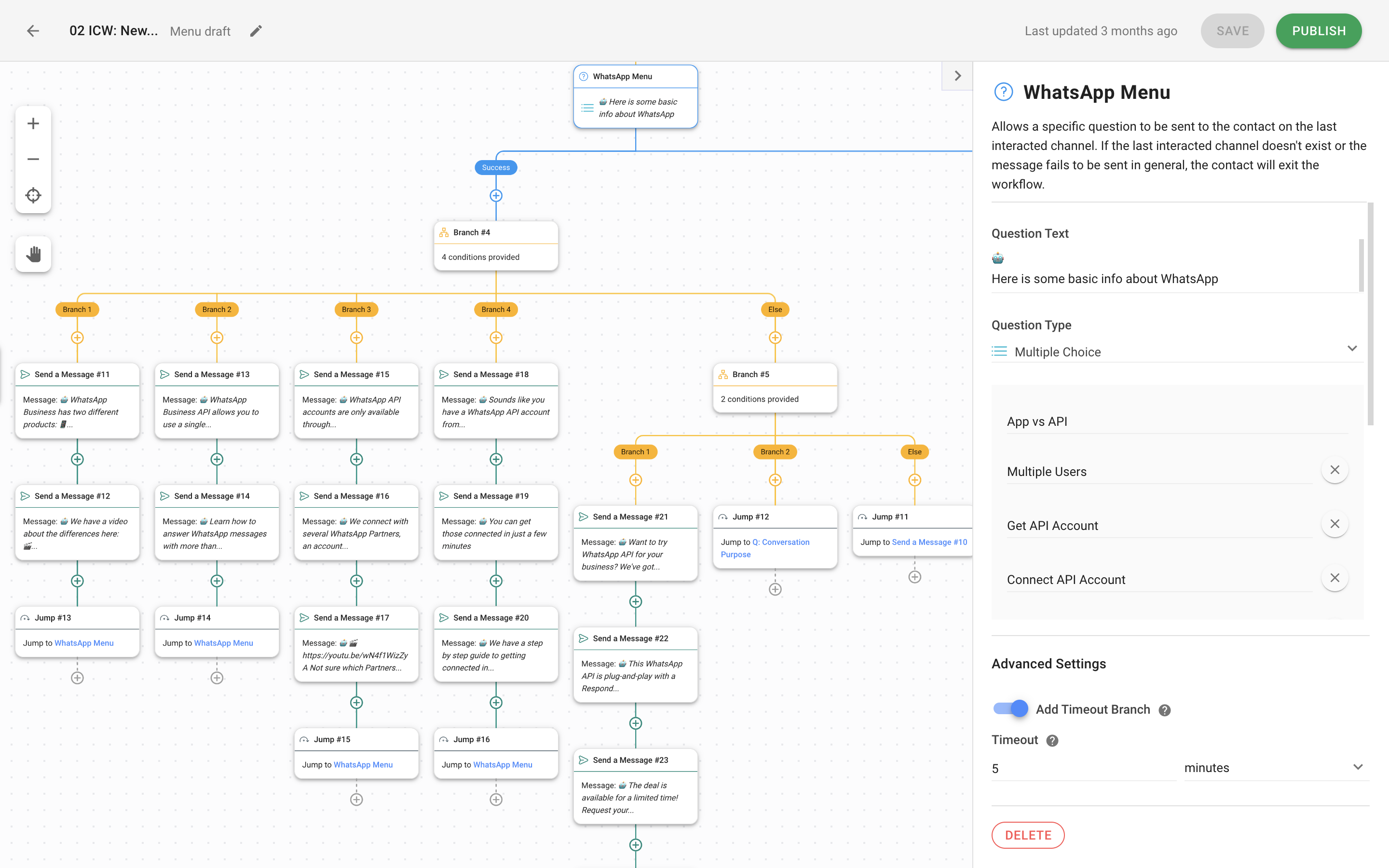The width and height of the screenshot is (1389, 868).
Task: Add a step below Send a Message #11
Action: coord(77,459)
